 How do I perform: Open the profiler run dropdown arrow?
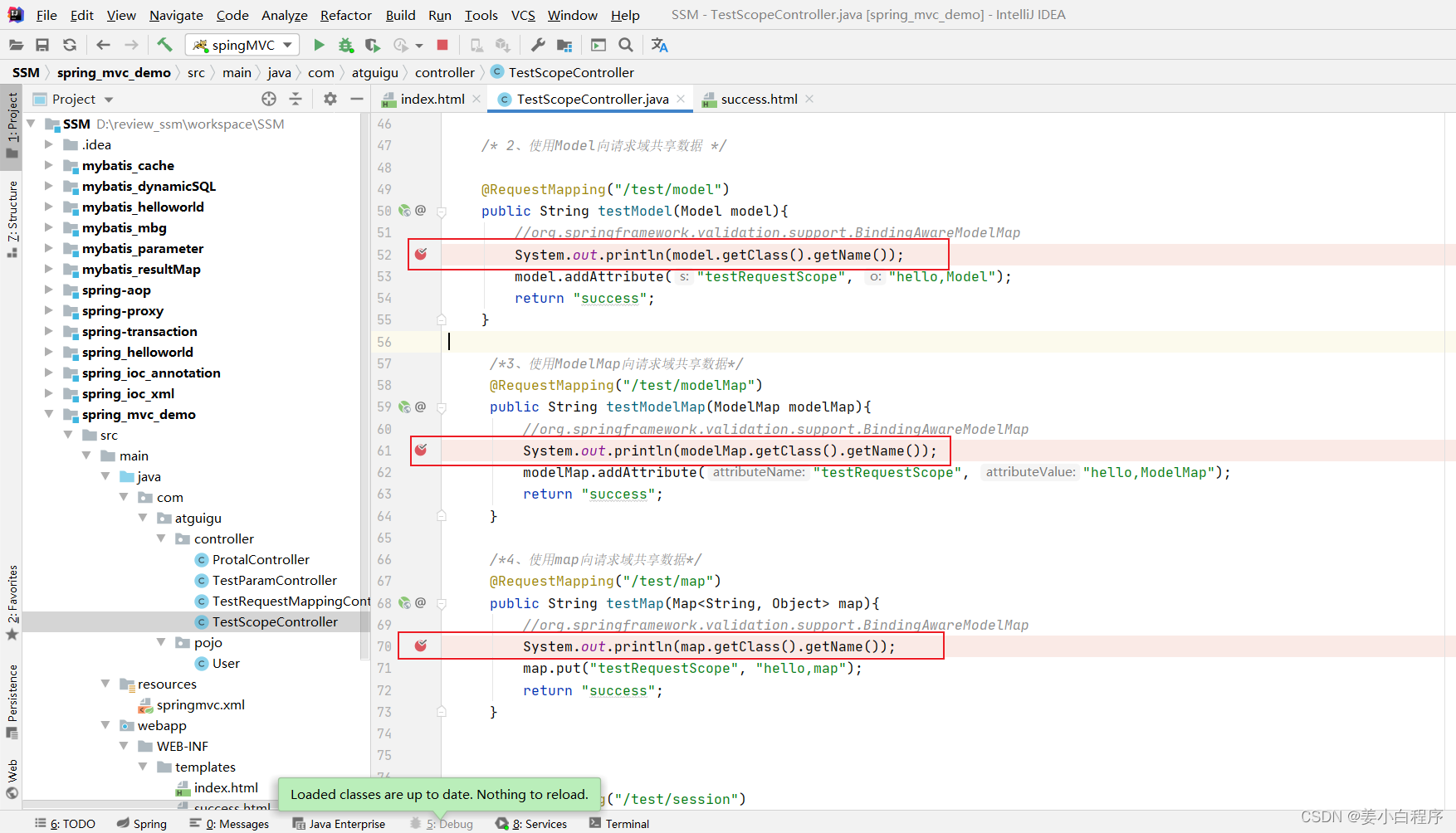[x=419, y=45]
